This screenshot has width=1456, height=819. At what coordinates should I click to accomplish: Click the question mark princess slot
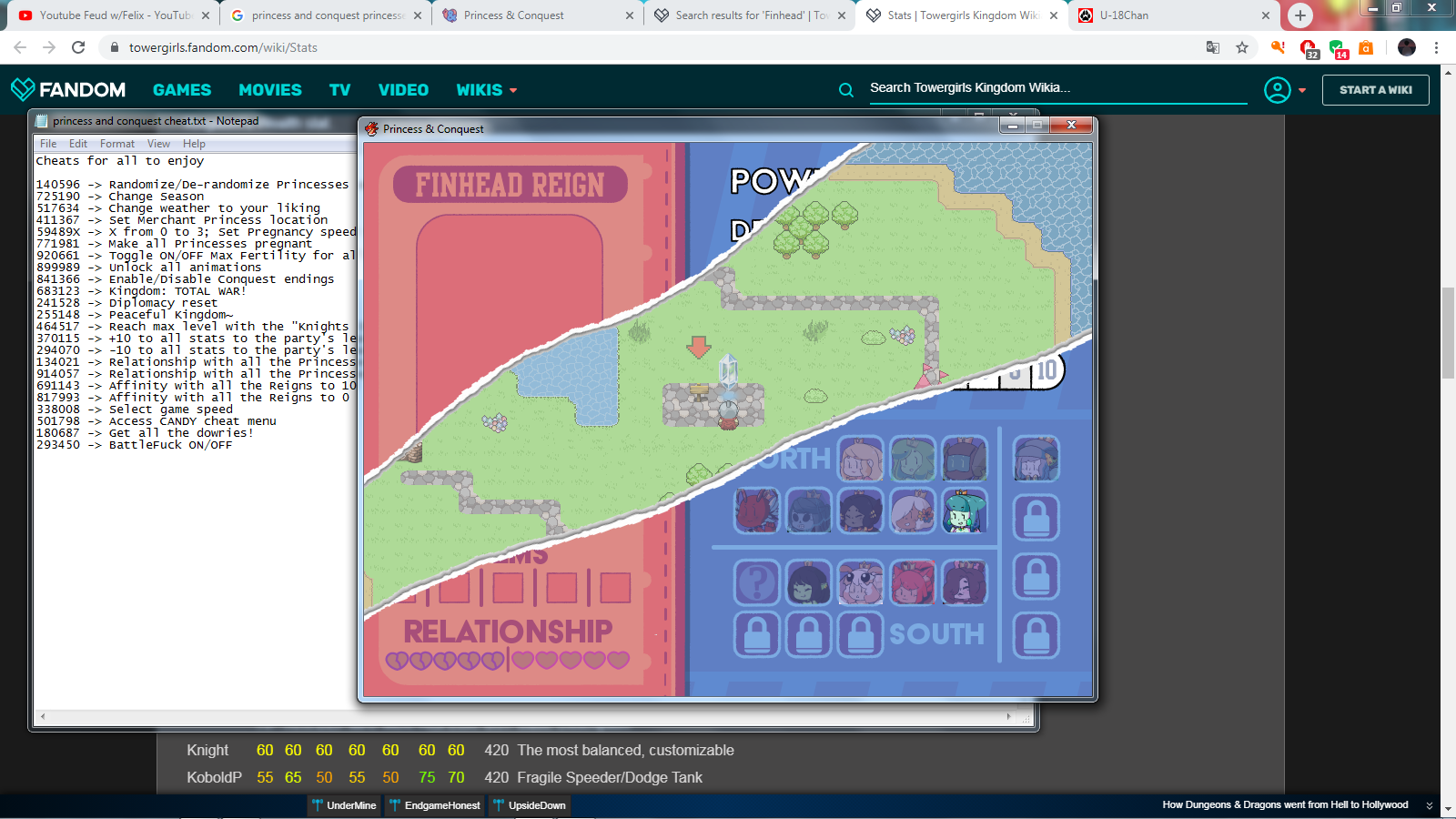pos(756,582)
